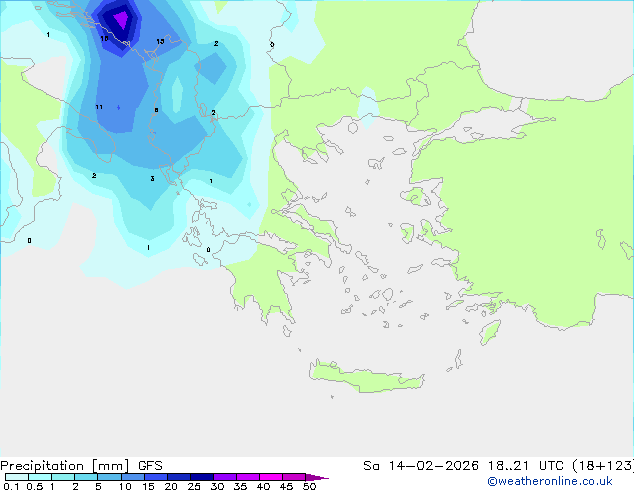This screenshot has height=490, width=634.
Task: Click the legend tick label "10"
Action: 125,486
